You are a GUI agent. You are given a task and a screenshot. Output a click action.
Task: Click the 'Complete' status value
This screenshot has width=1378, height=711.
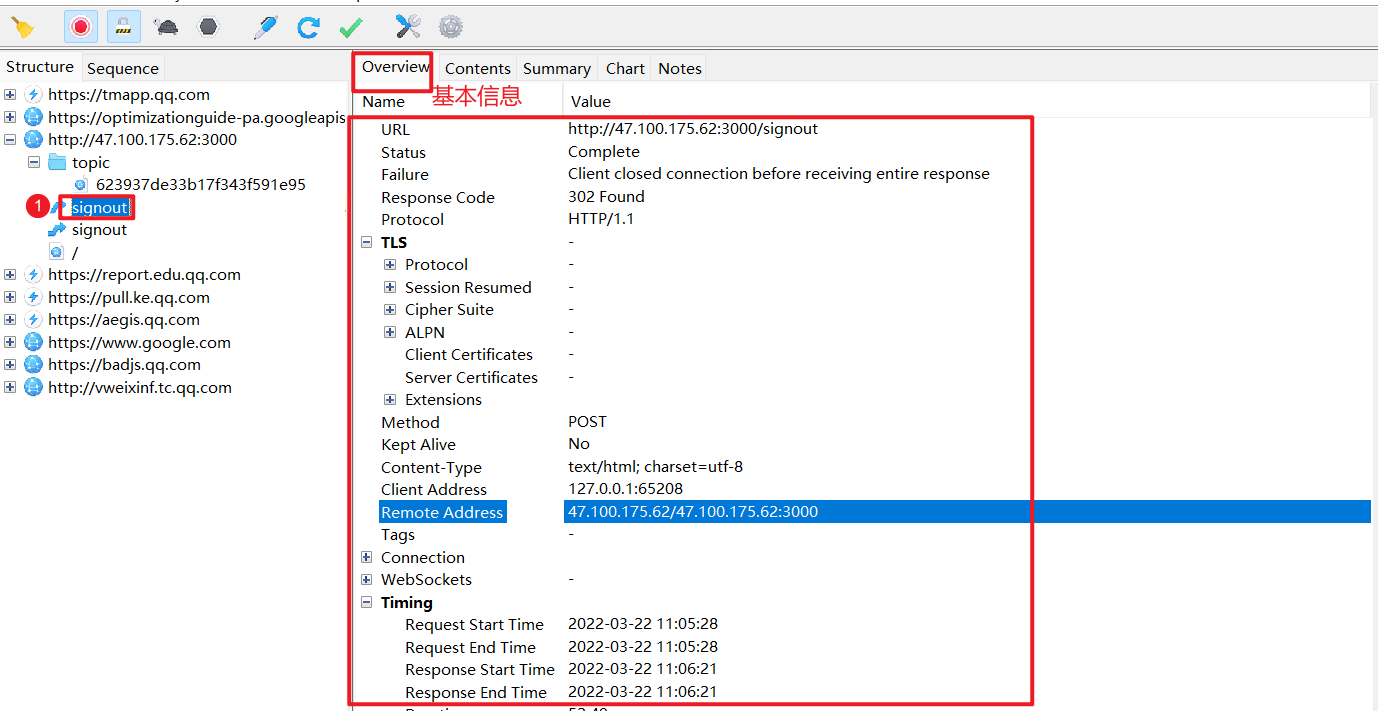point(604,152)
